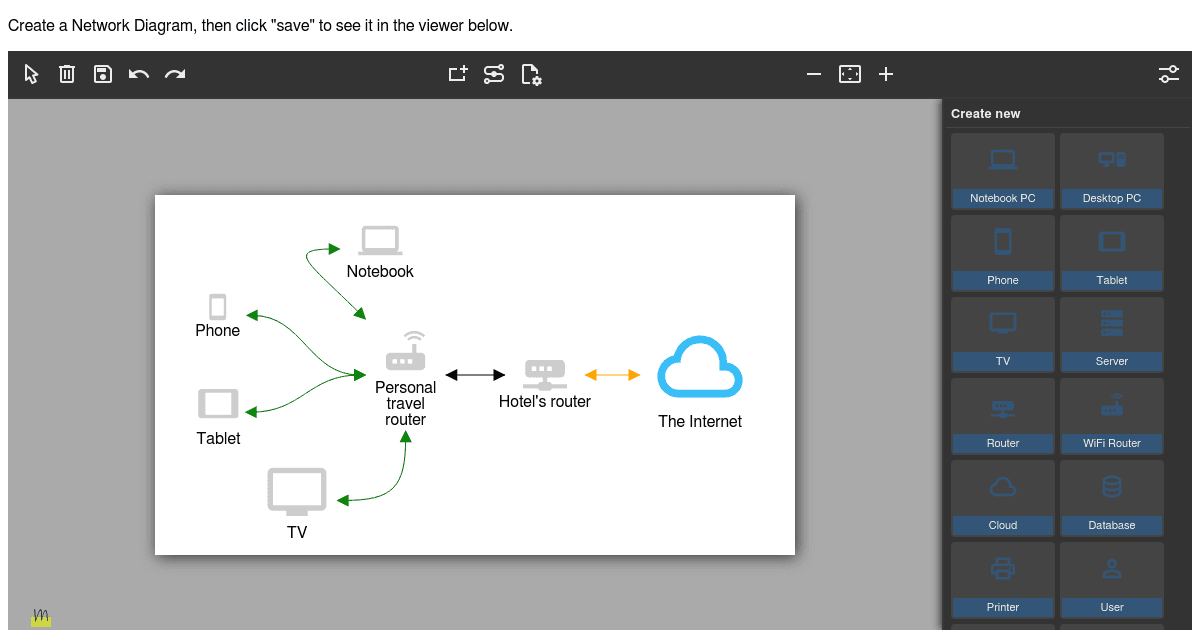Zoom out using the minus icon
Image resolution: width=1200 pixels, height=630 pixels.
pos(813,74)
